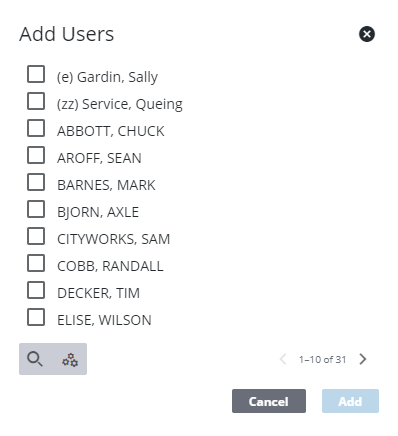Viewport: 398px width, 436px height.
Task: Click the 1–10 of 31 page indicator
Action: (x=322, y=359)
